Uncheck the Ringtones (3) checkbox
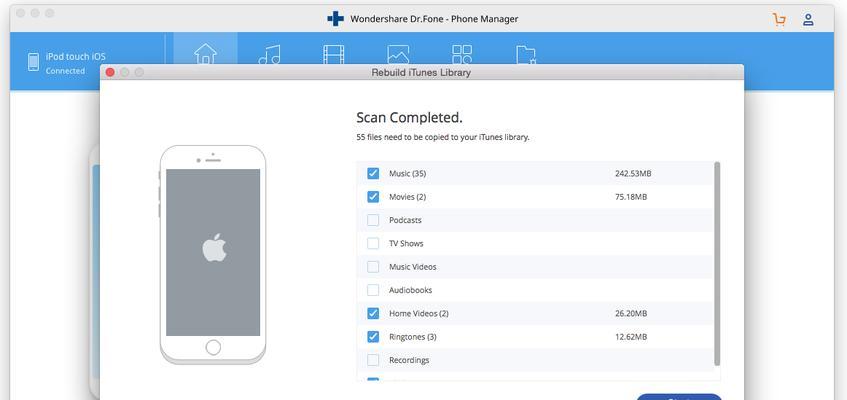Image resolution: width=847 pixels, height=400 pixels. tap(373, 337)
